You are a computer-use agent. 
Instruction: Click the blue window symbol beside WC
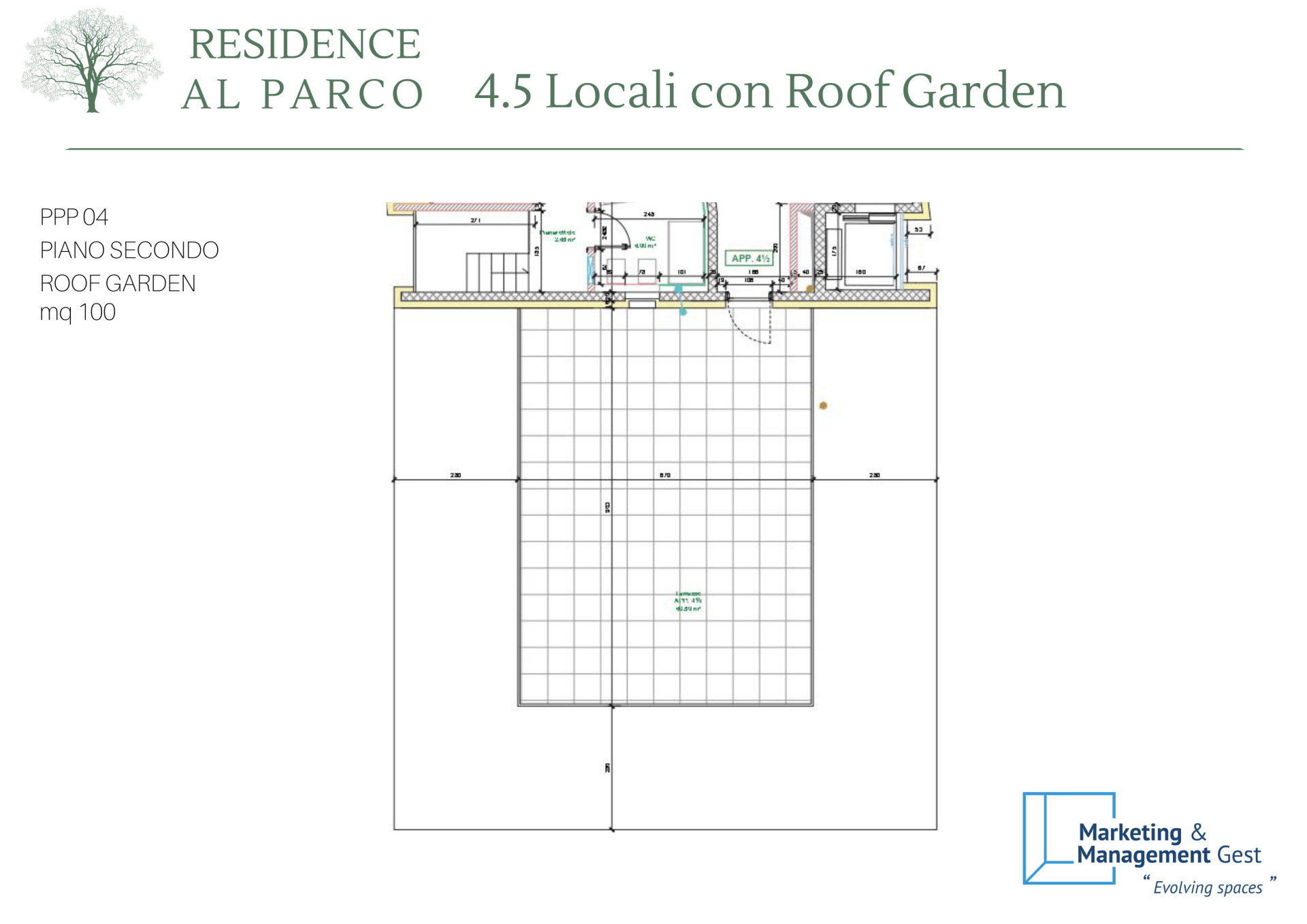click(x=590, y=269)
